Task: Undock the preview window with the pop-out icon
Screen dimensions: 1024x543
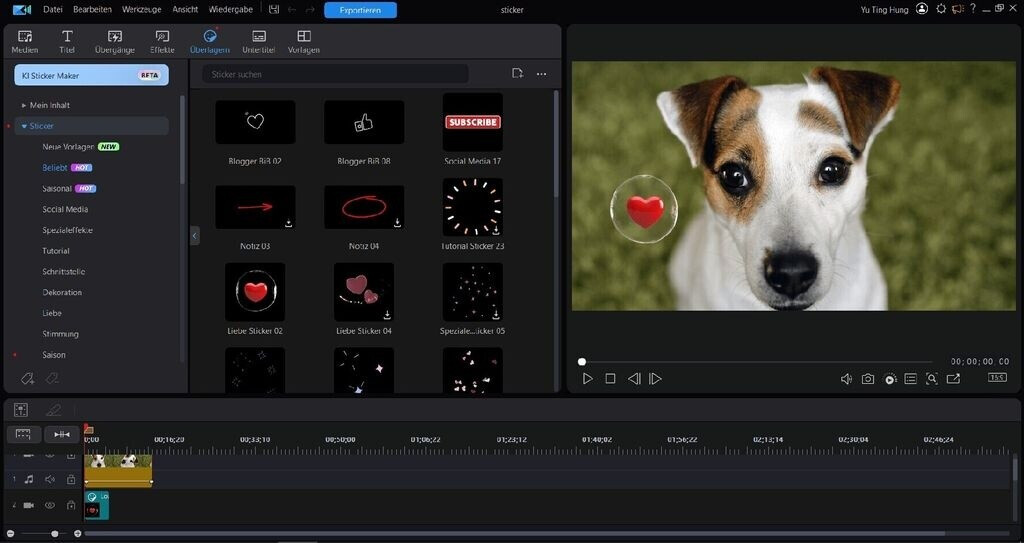Action: (953, 379)
